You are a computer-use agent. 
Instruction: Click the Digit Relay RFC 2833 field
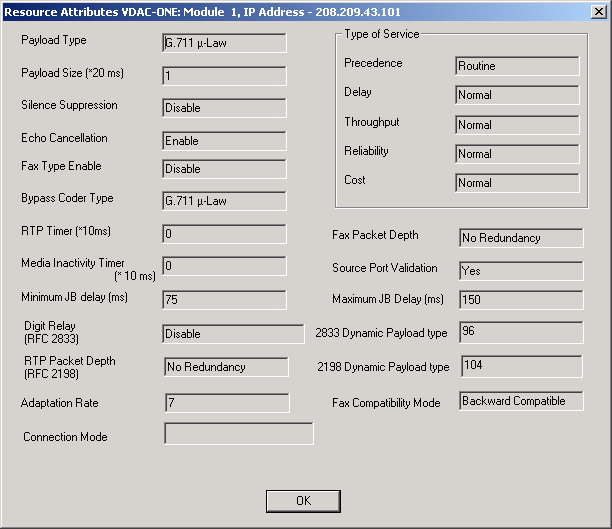[233, 334]
